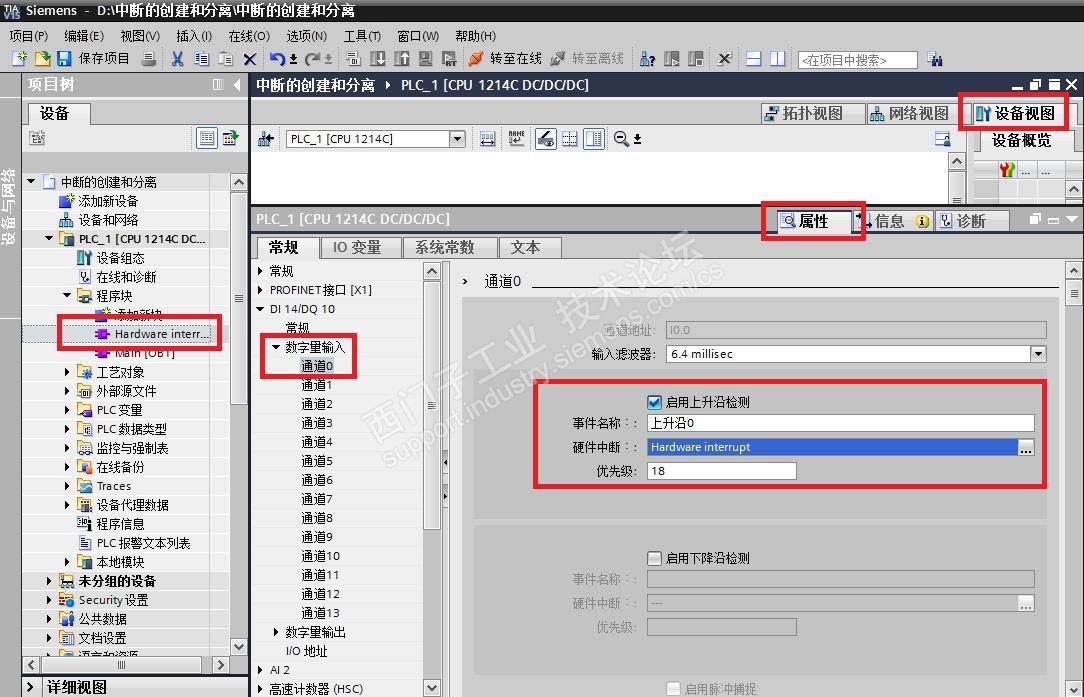Toggle 启用下降沿检测 checkbox
Image resolution: width=1084 pixels, height=697 pixels.
[654, 558]
